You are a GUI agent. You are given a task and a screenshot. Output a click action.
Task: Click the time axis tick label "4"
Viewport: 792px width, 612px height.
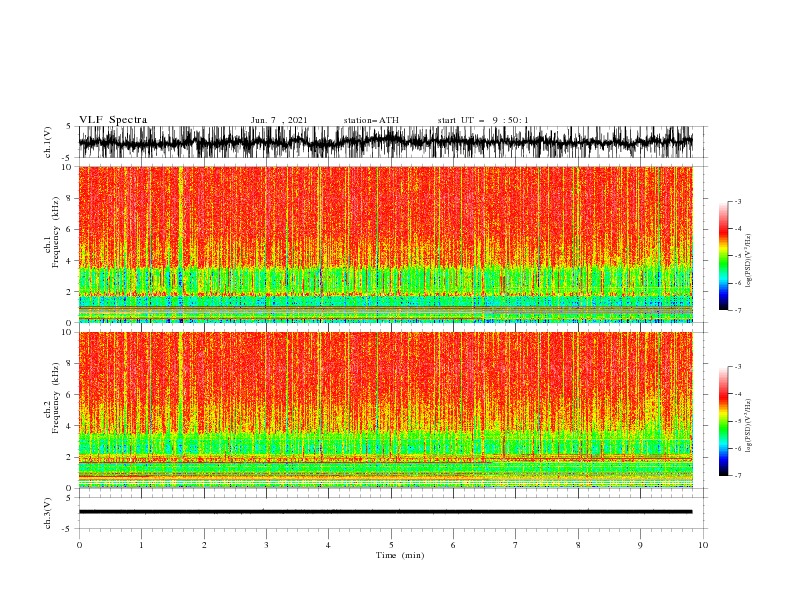(328, 545)
